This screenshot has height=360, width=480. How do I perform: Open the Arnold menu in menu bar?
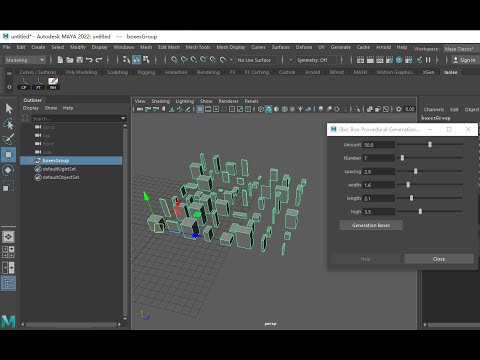(383, 47)
